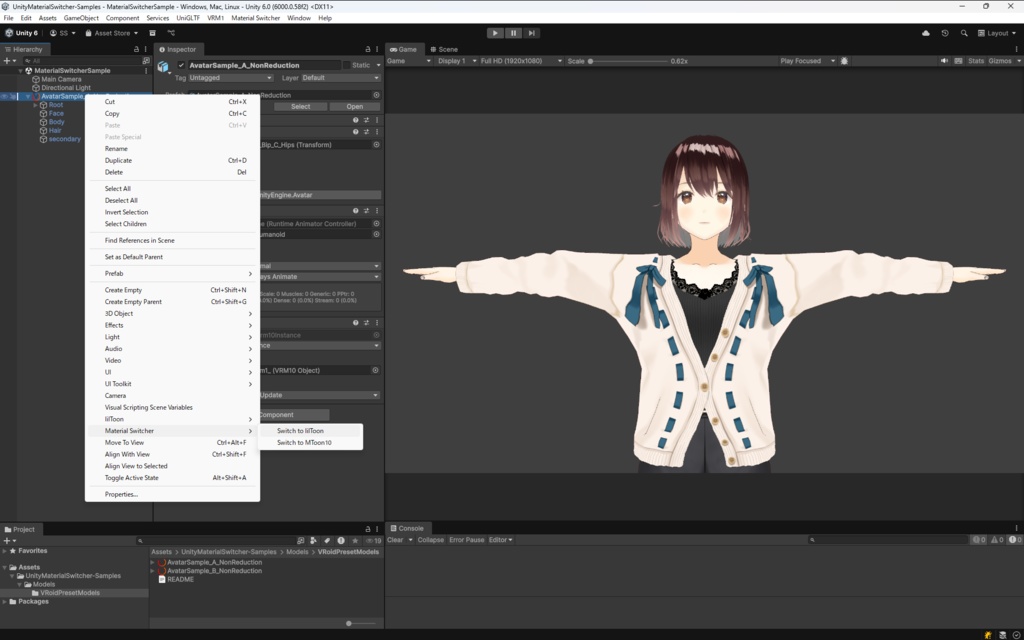Open Unity Cloud services icon

[x=924, y=32]
